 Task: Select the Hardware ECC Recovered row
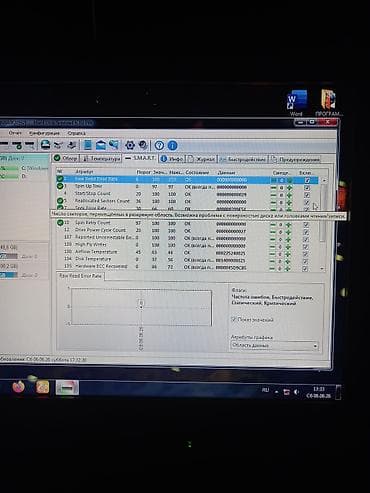187,267
